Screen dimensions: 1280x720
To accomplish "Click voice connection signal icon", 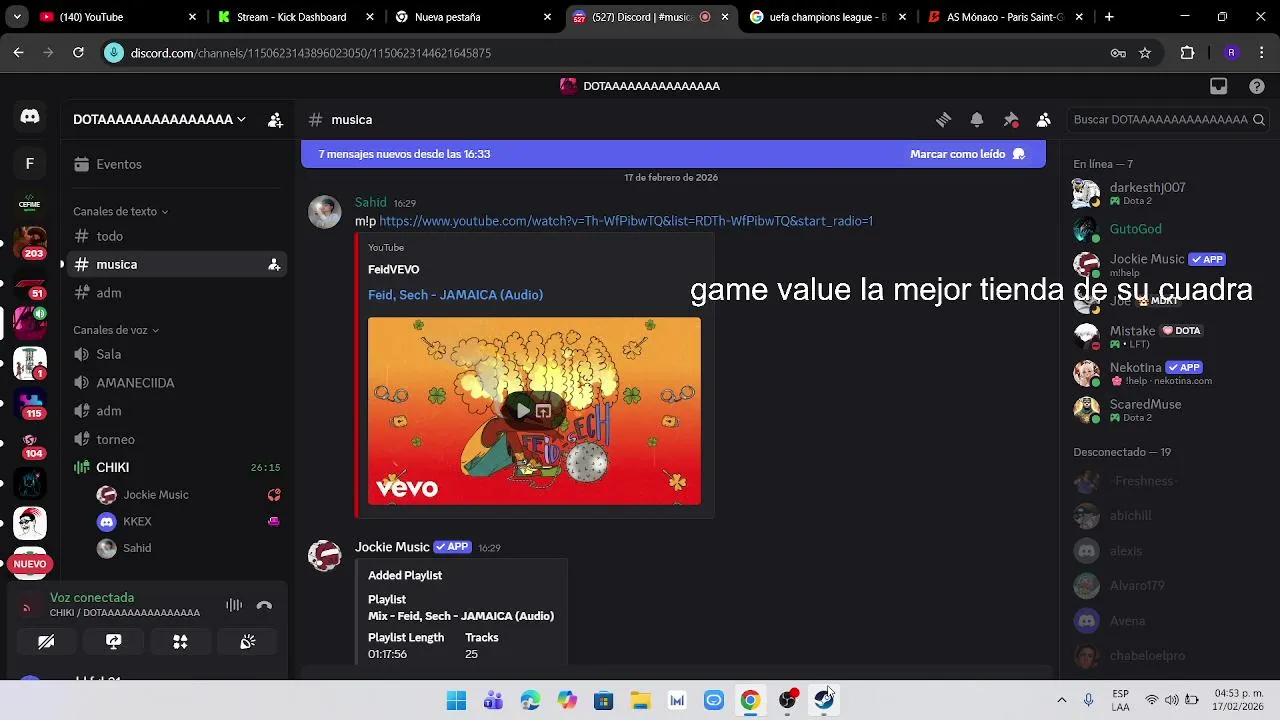I will coord(27,606).
